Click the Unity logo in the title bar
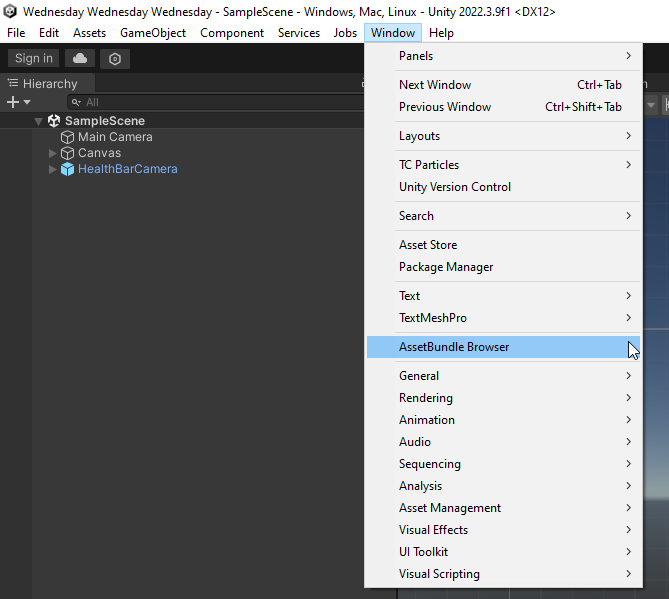This screenshot has height=599, width=669. pos(9,12)
